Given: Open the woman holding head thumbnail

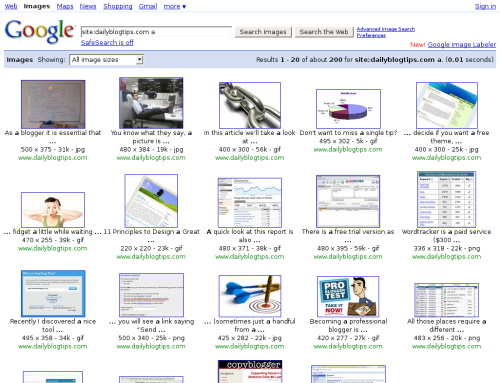Looking at the screenshot, I should coord(53,210).
